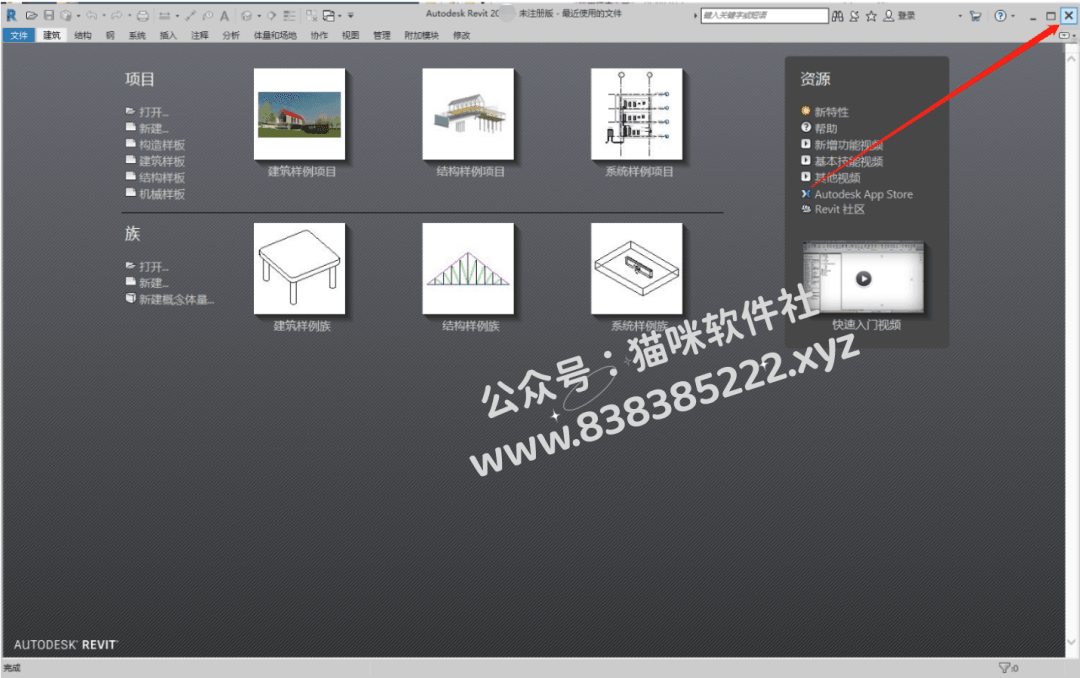This screenshot has width=1080, height=678.
Task: Click the Switch Windows icon
Action: click(329, 15)
